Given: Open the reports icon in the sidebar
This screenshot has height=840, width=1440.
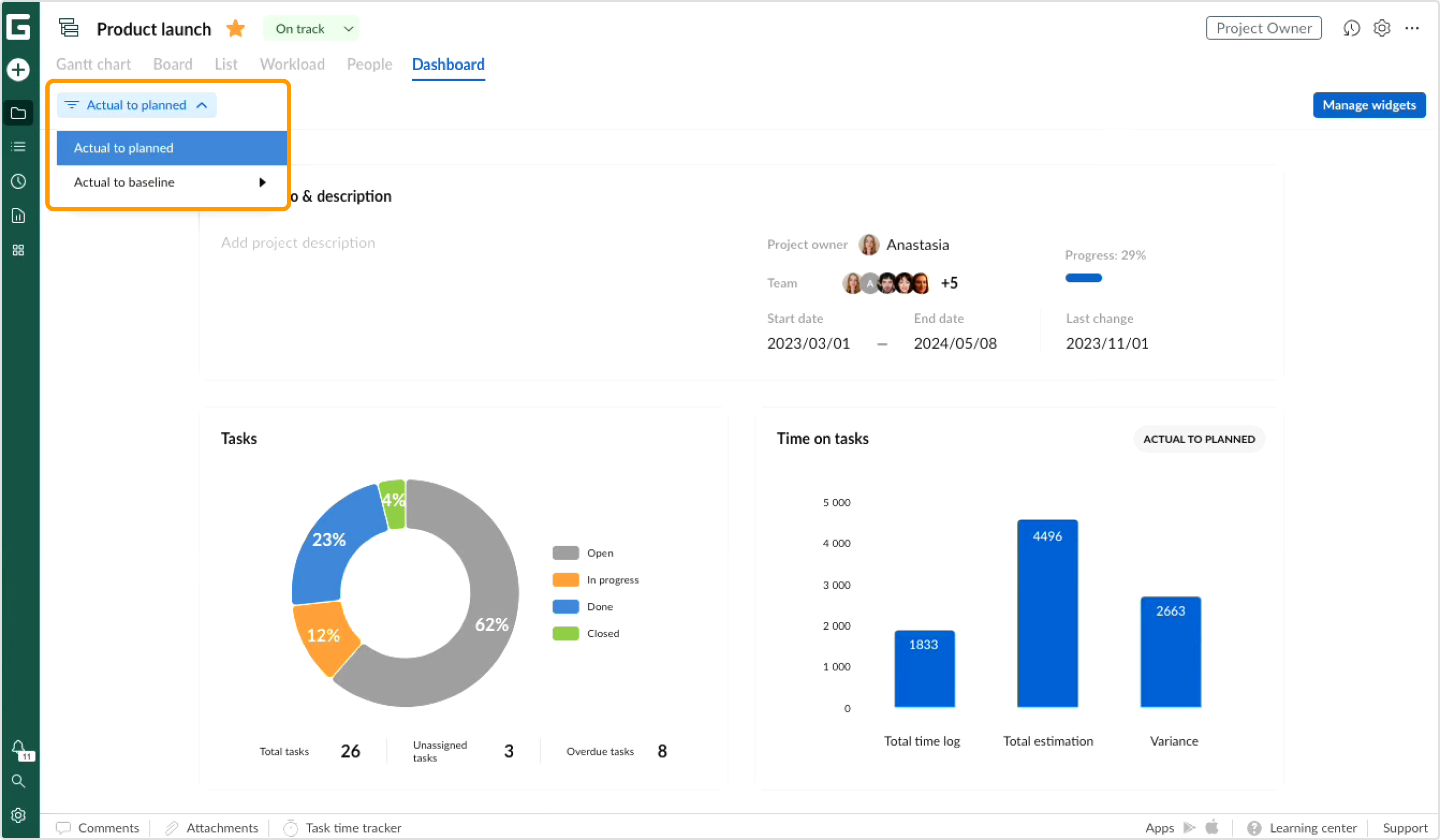Looking at the screenshot, I should coord(18,216).
